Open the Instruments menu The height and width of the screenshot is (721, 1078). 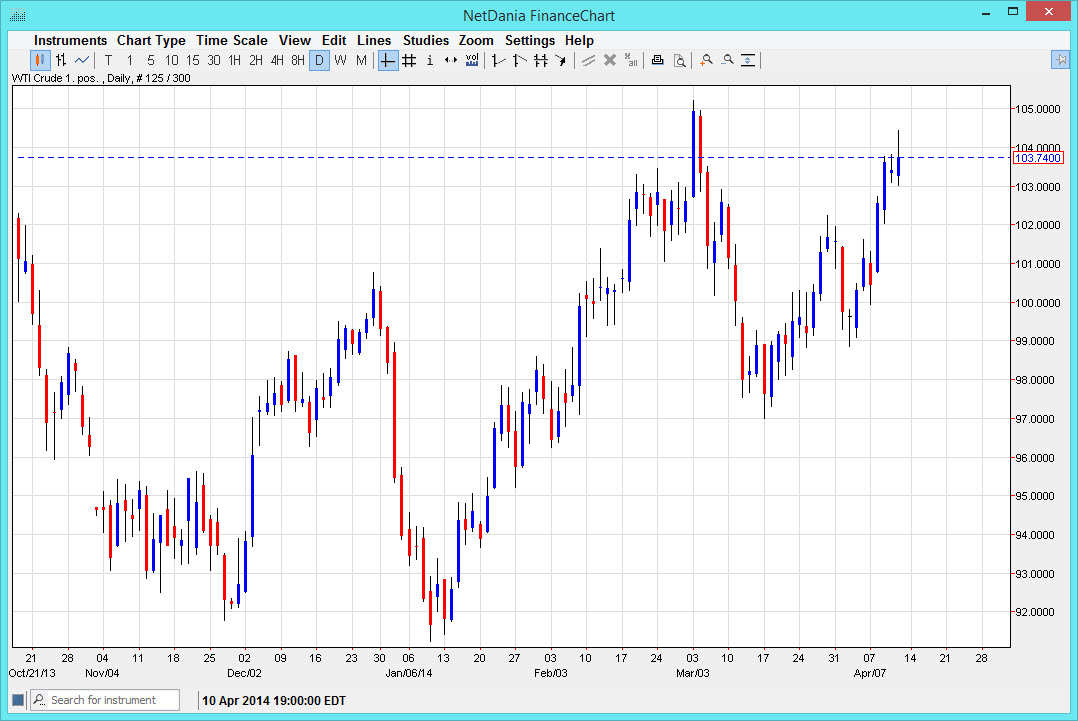(x=70, y=40)
